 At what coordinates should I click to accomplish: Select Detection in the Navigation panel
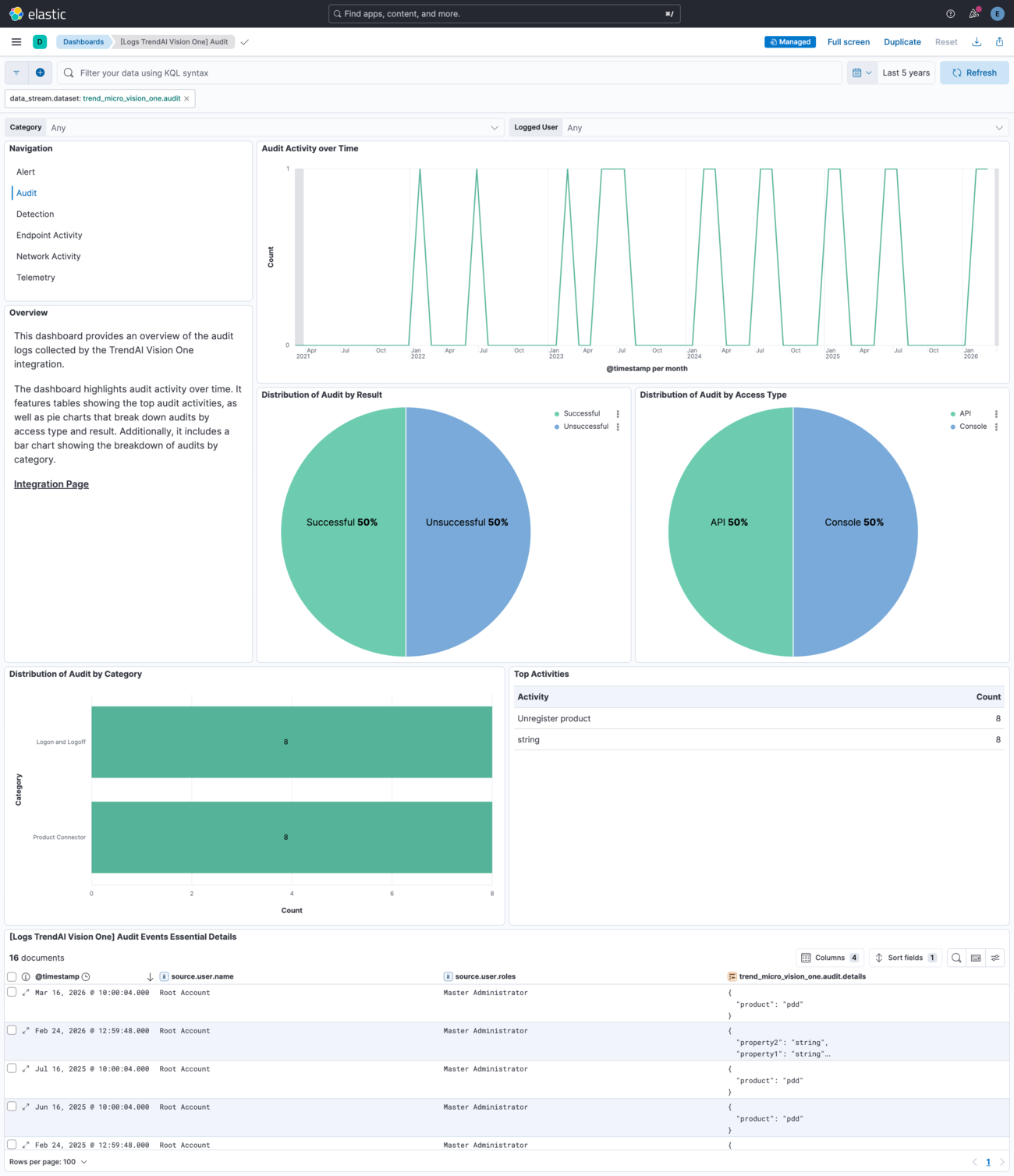[35, 214]
